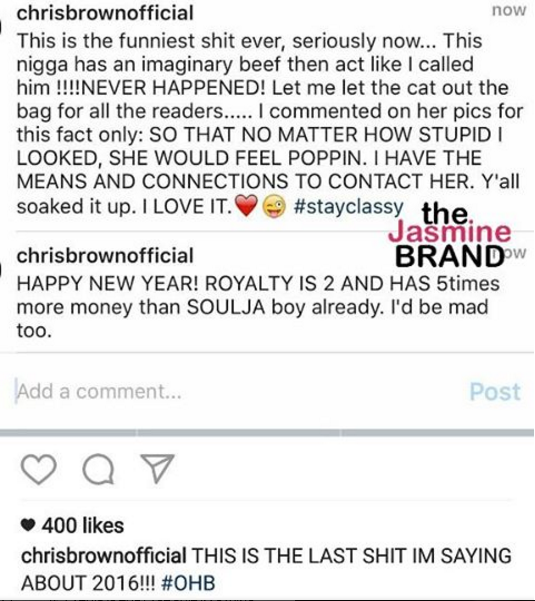Open chrisbrownofficial profile from second comment
This screenshot has height=601, width=535.
[105, 256]
